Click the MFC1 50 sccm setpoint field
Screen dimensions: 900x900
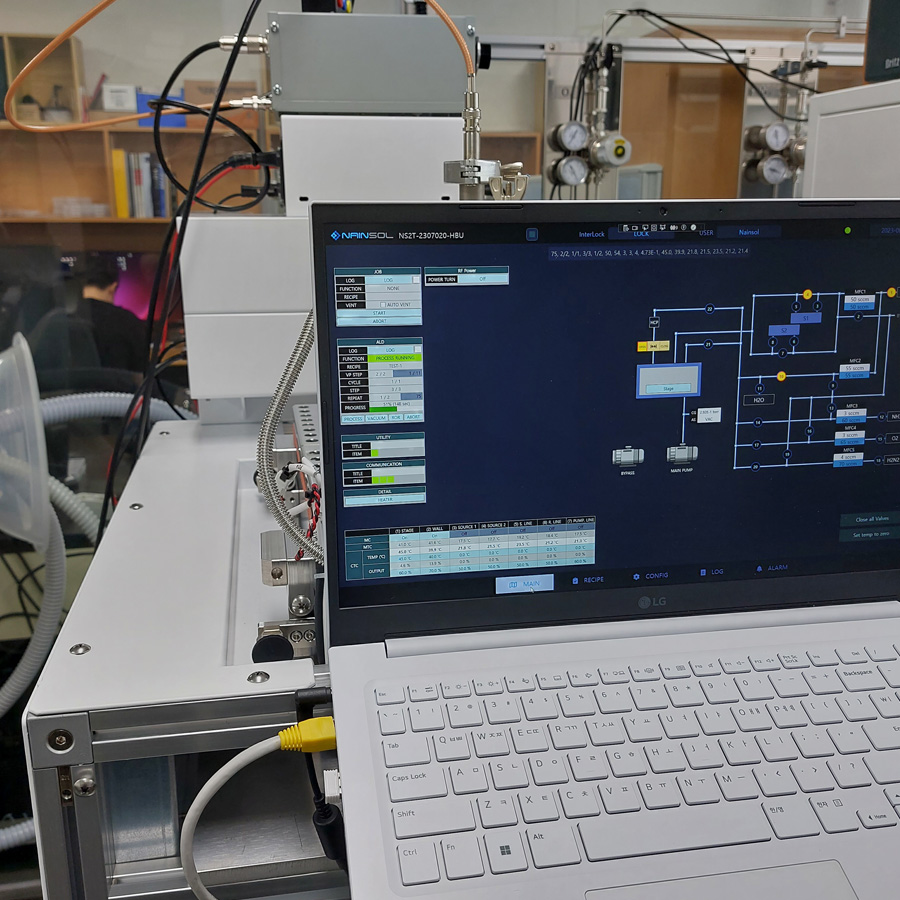859,299
